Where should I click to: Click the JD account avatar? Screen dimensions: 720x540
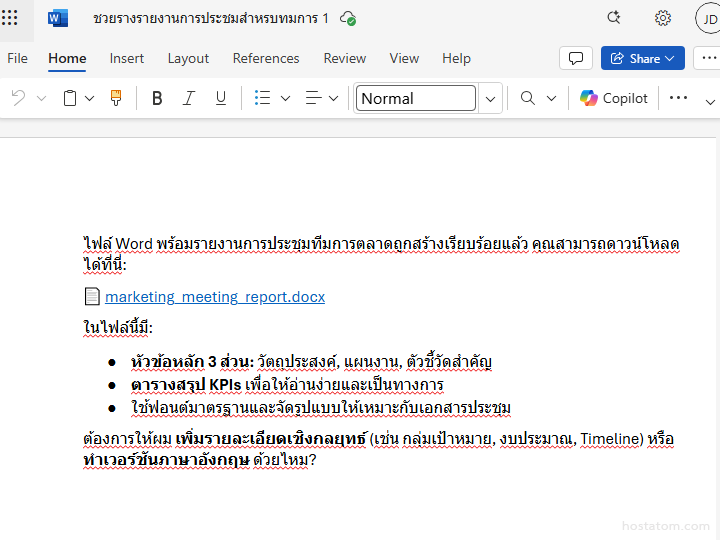[x=708, y=18]
